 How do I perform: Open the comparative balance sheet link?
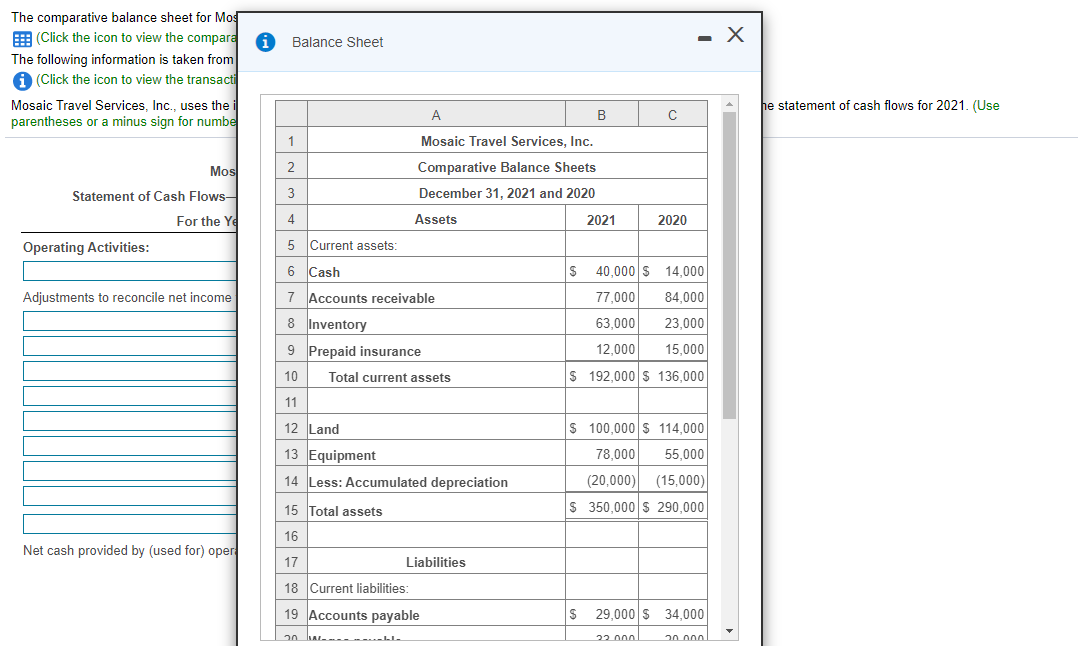pyautogui.click(x=136, y=37)
